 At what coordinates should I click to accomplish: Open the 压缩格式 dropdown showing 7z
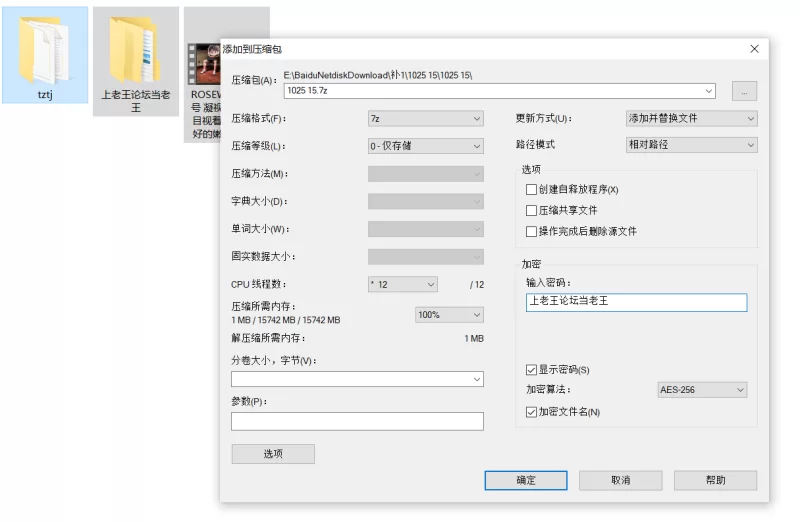(x=426, y=118)
